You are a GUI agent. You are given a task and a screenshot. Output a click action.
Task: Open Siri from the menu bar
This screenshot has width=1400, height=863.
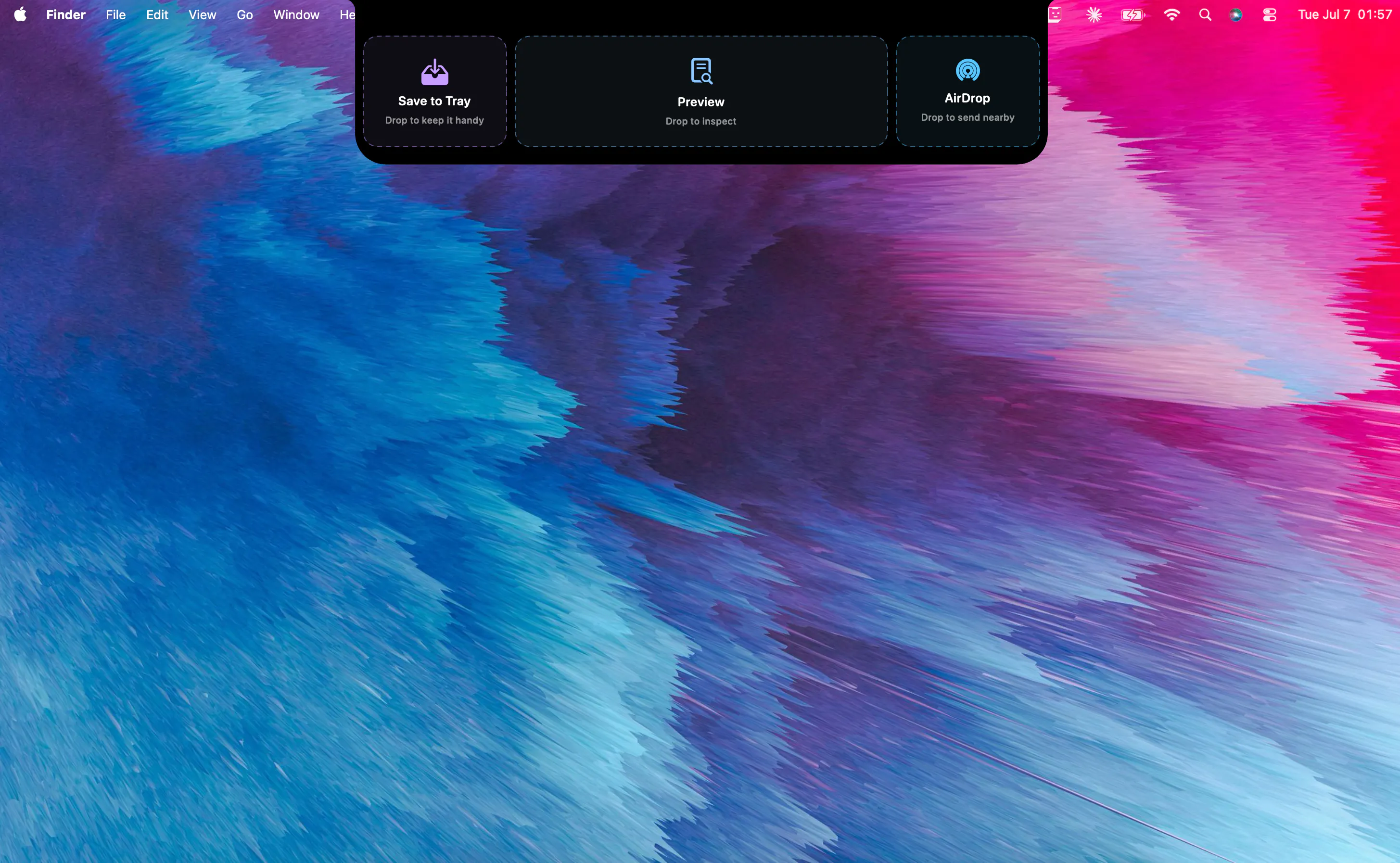pos(1236,15)
